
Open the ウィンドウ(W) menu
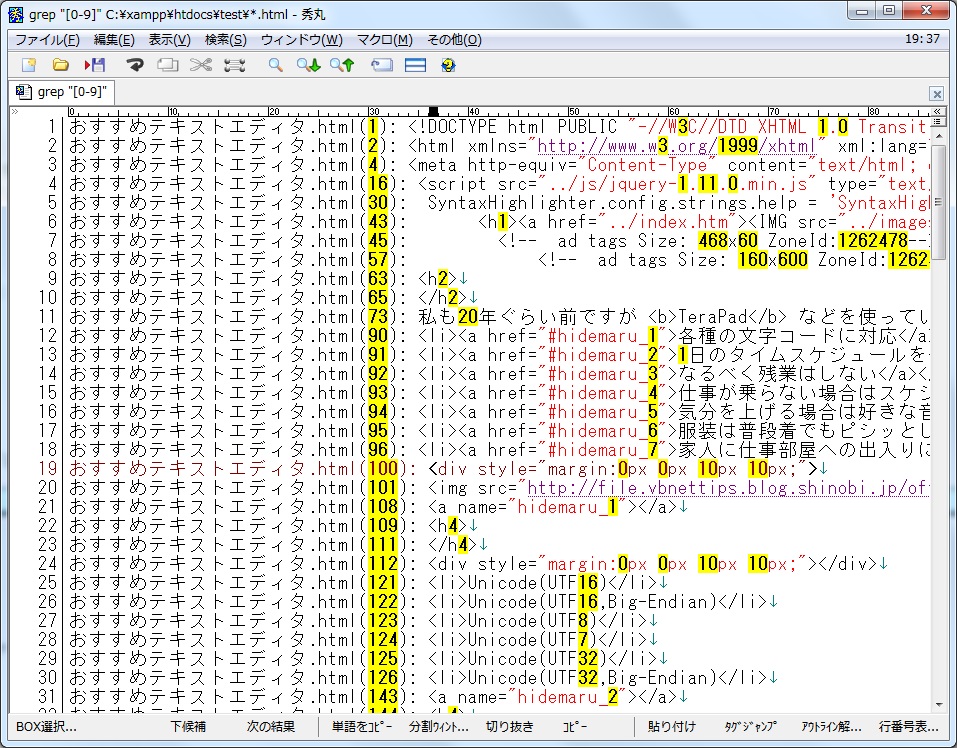click(302, 40)
